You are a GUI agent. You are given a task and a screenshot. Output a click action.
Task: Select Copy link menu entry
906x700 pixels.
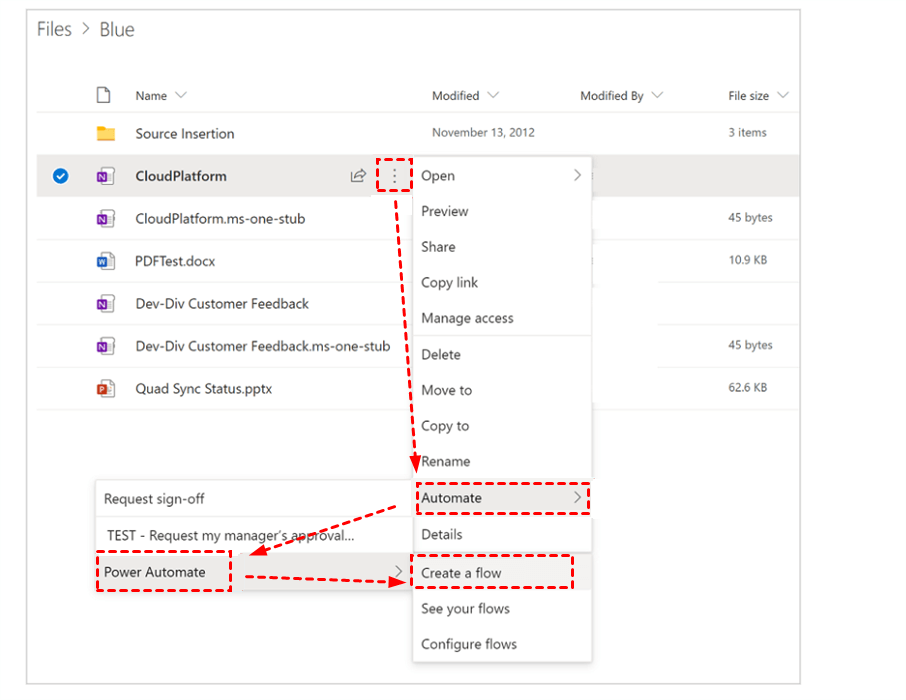[x=503, y=283]
